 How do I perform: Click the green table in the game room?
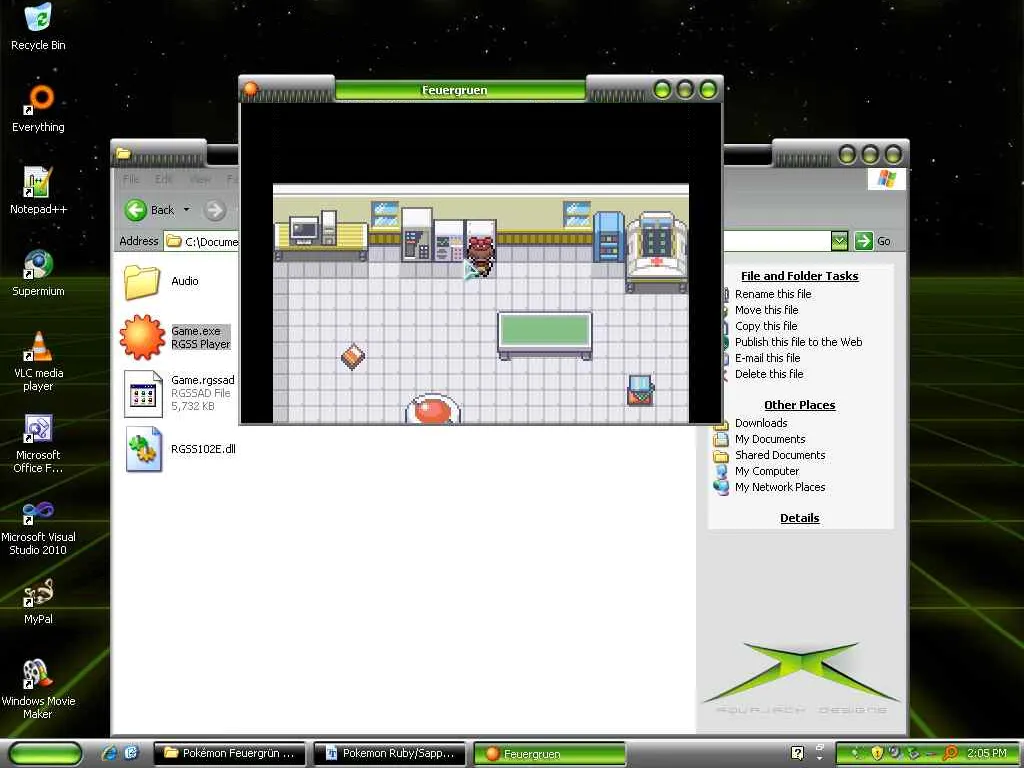point(545,335)
